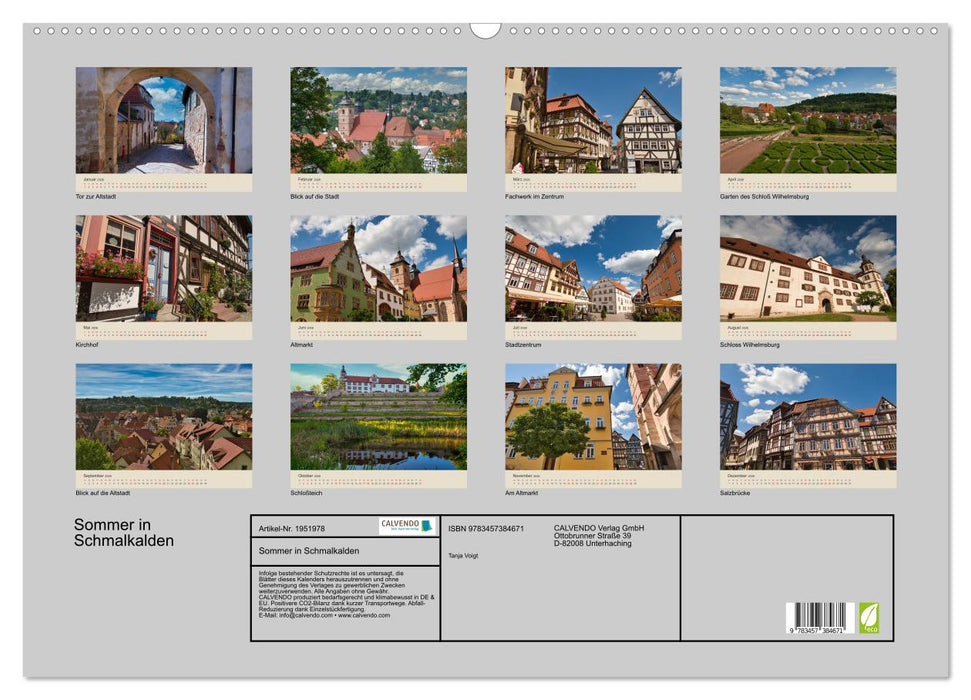971x700 pixels.
Task: Click the ISBN 9783457384671 text
Action: (485, 527)
